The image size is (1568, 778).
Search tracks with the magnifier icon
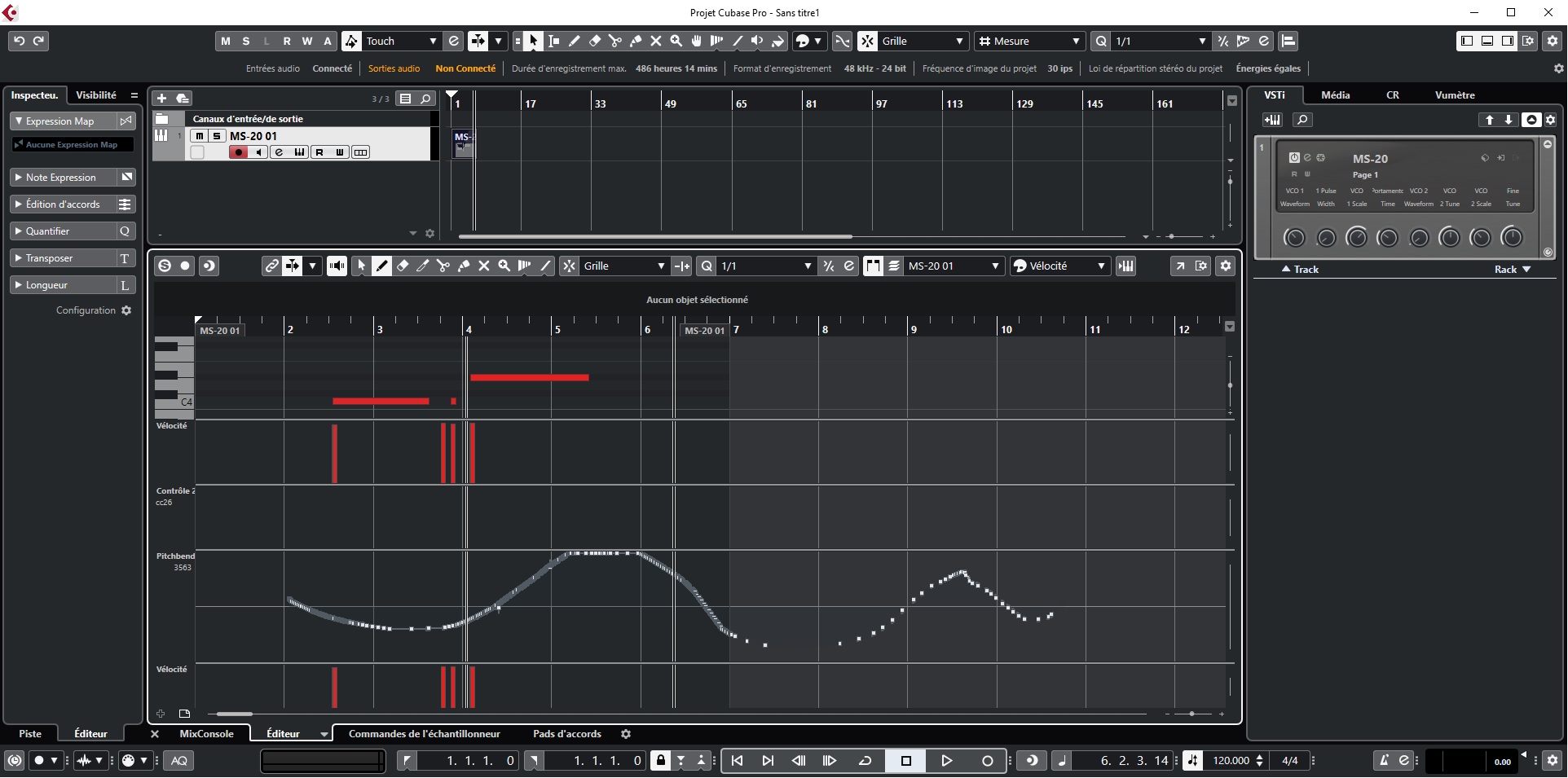click(425, 99)
